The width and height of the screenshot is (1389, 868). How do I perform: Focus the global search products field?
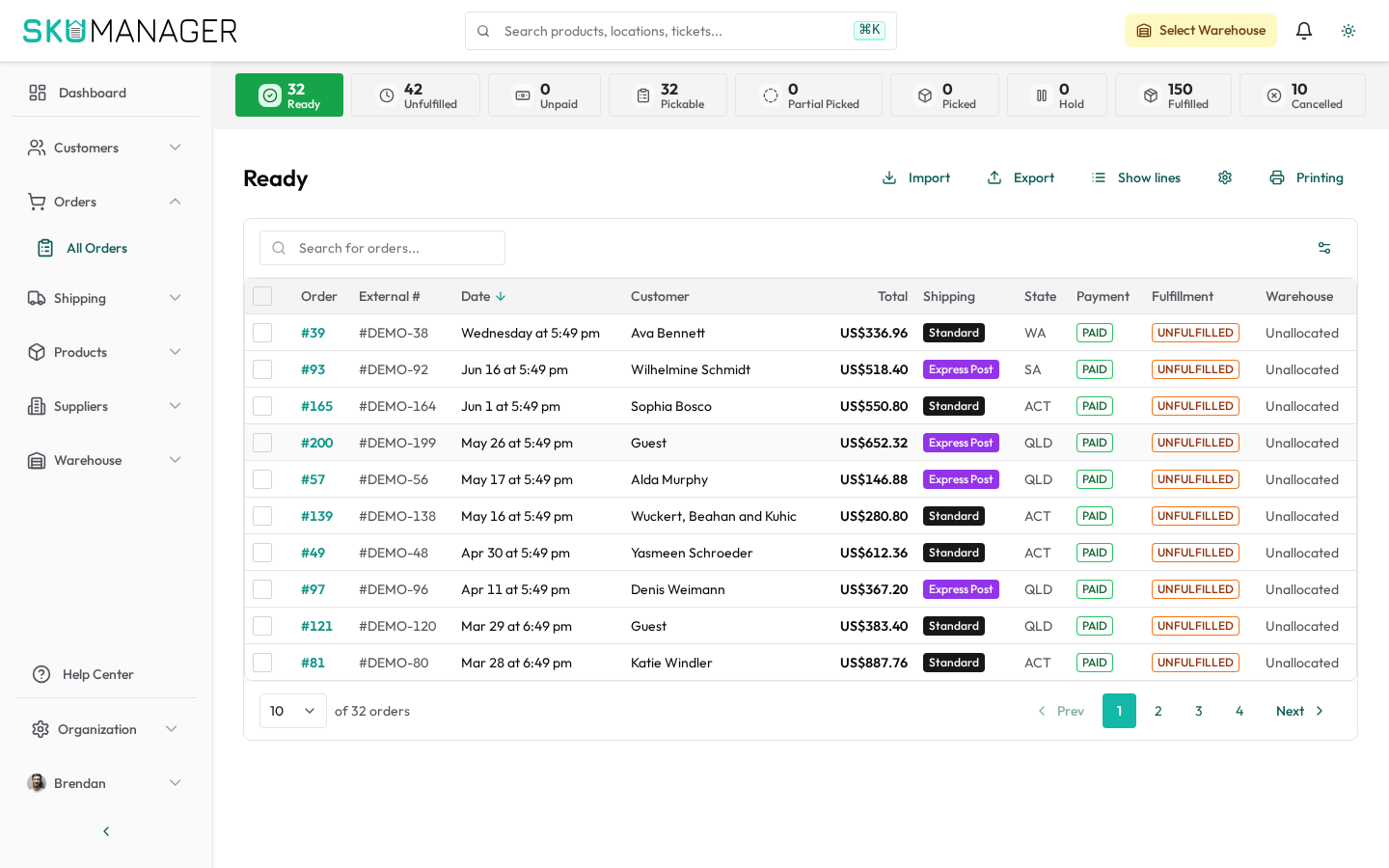(x=681, y=31)
